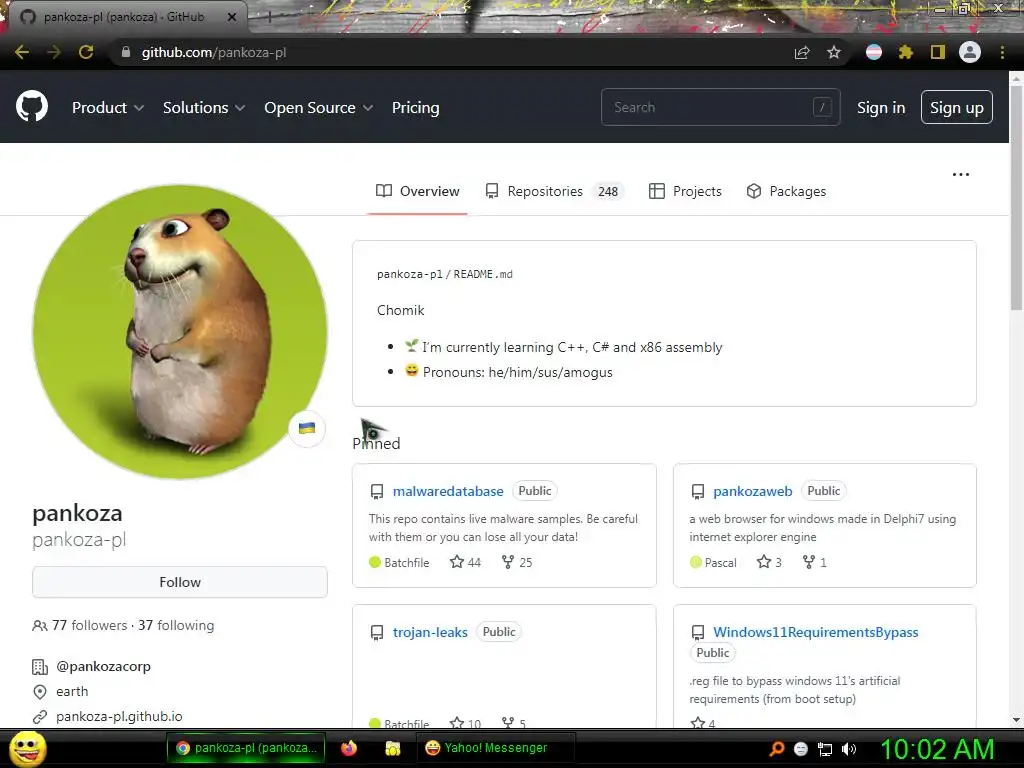
Task: Open the Chrome profile avatar icon
Action: coord(970,52)
